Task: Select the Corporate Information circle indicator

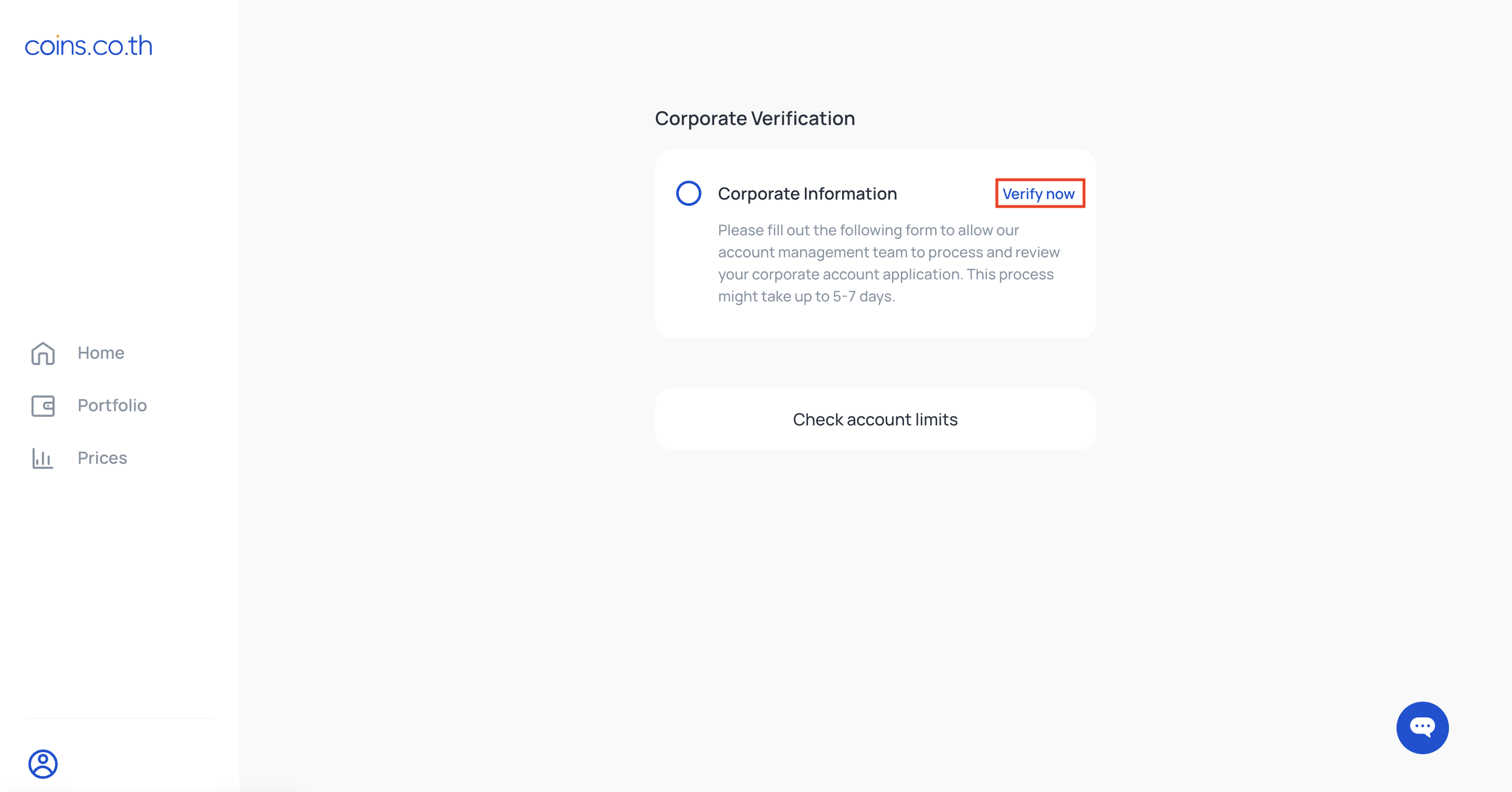Action: pos(688,193)
